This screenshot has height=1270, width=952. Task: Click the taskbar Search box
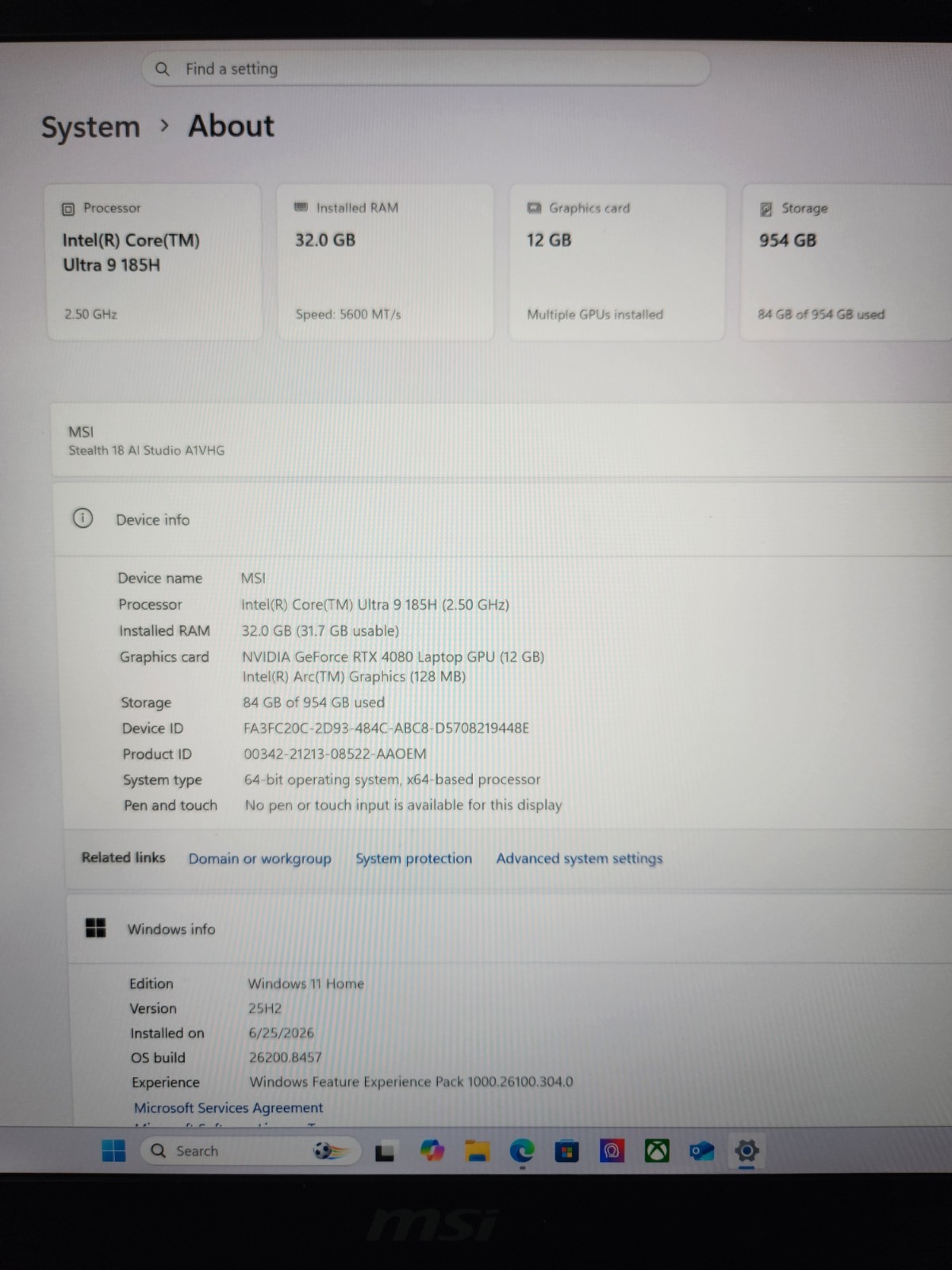[x=251, y=1151]
